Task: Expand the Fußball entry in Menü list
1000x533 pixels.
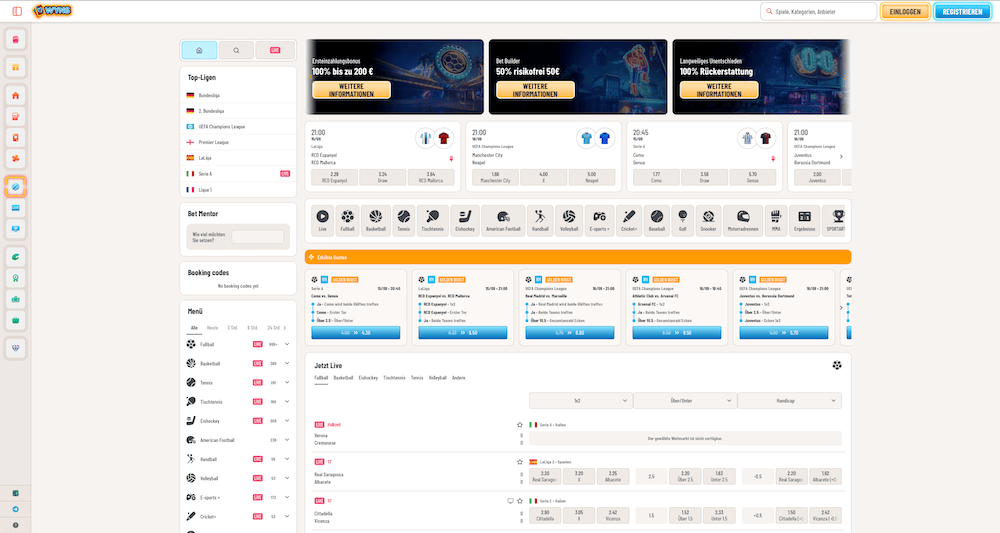Action: point(287,344)
